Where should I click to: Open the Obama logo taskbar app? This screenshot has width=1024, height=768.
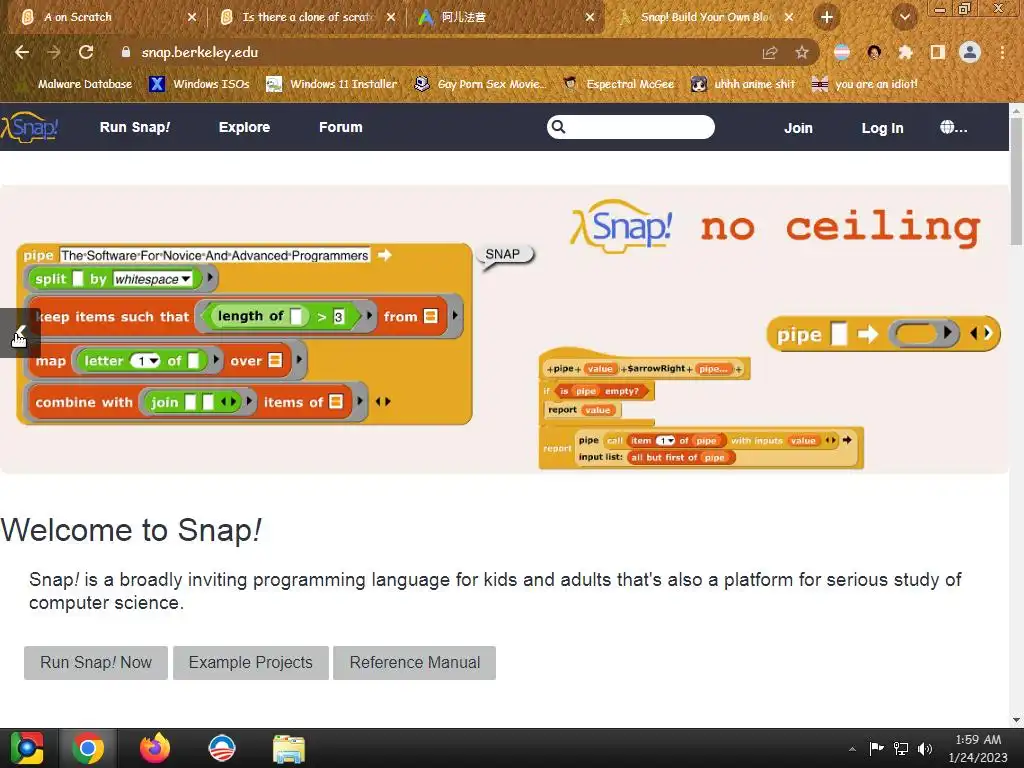(x=222, y=748)
